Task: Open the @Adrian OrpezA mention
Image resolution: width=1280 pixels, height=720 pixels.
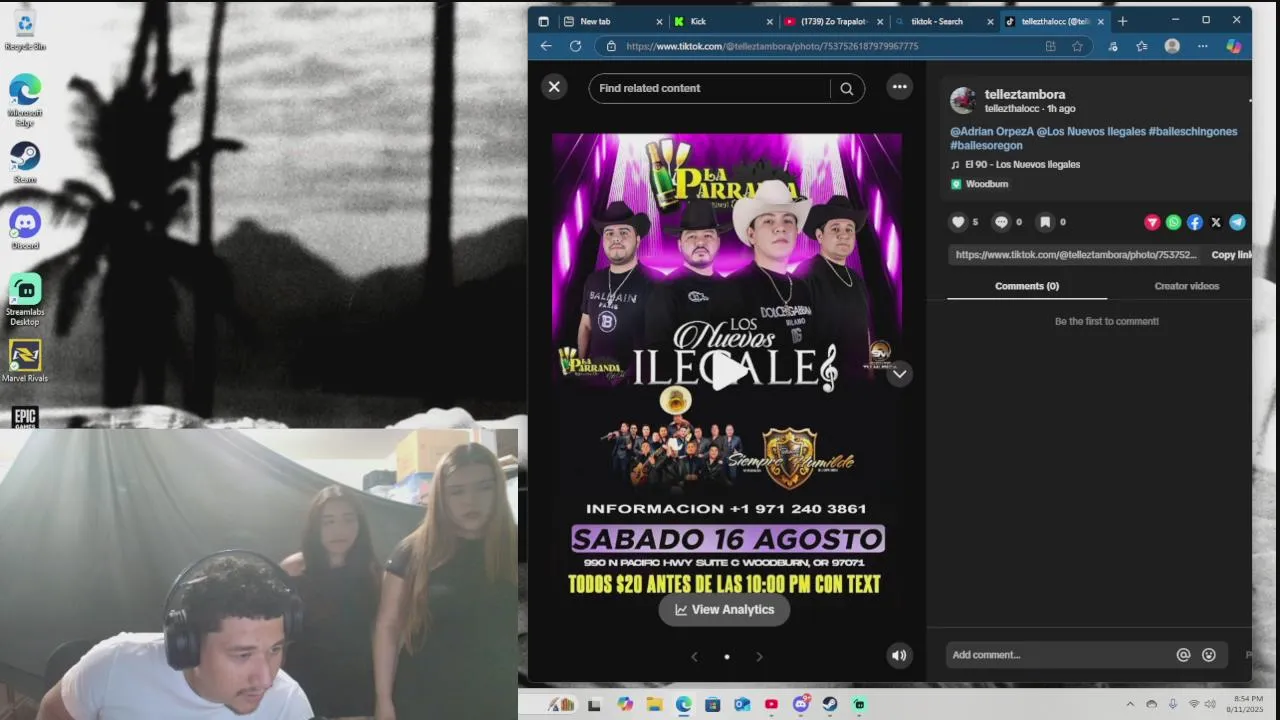Action: pyautogui.click(x=991, y=131)
